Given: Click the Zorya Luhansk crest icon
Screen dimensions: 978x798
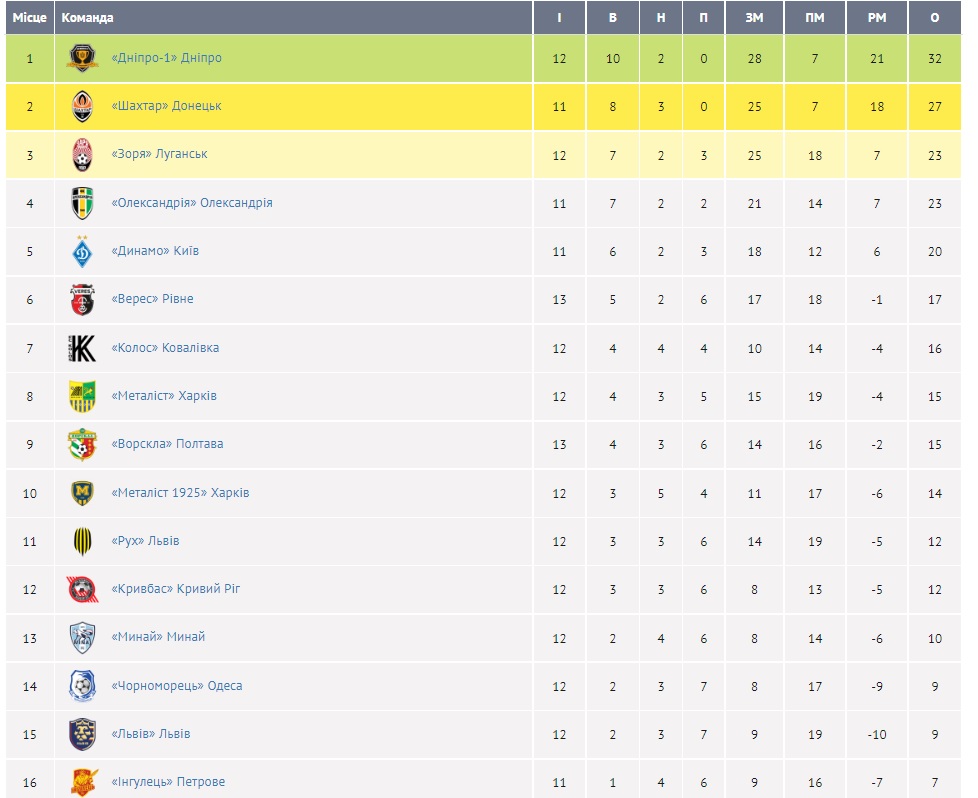Looking at the screenshot, I should (x=82, y=155).
